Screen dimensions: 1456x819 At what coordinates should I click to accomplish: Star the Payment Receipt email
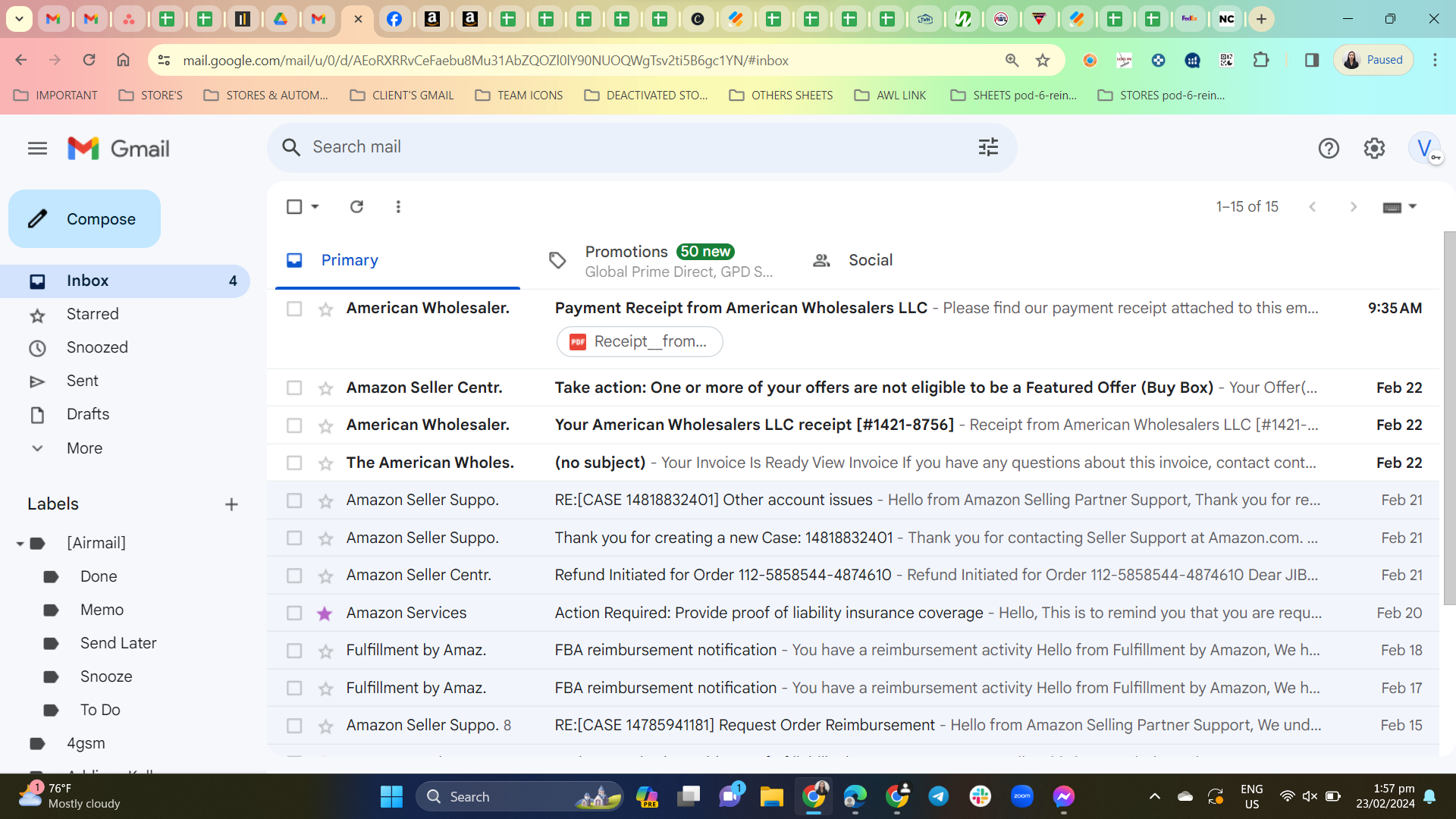click(325, 309)
